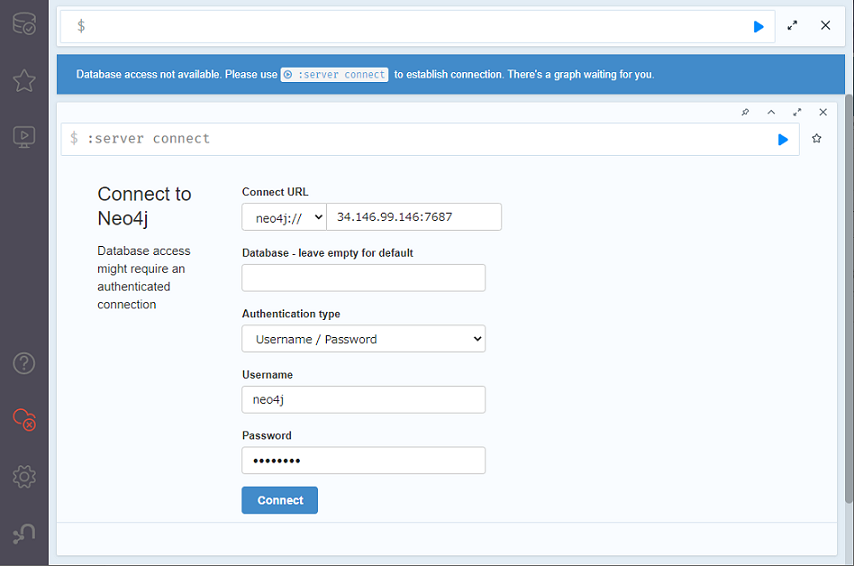Image resolution: width=854 pixels, height=566 pixels.
Task: Fullscreen the server connect frame
Action: click(x=797, y=112)
